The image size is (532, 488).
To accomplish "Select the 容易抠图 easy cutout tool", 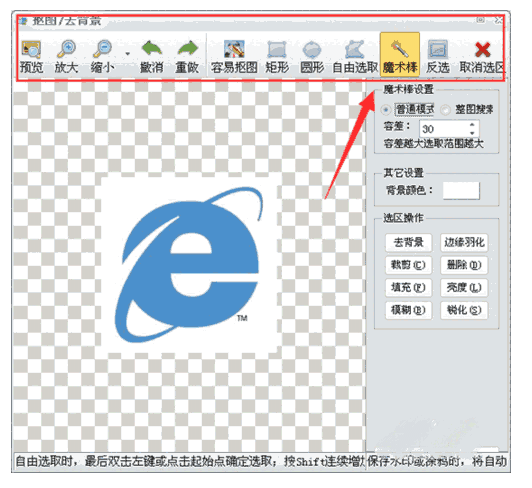I will coord(234,56).
